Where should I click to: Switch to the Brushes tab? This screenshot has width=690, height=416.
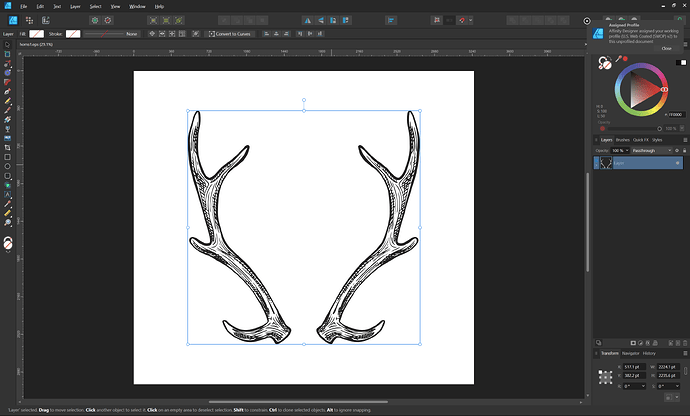pyautogui.click(x=622, y=140)
